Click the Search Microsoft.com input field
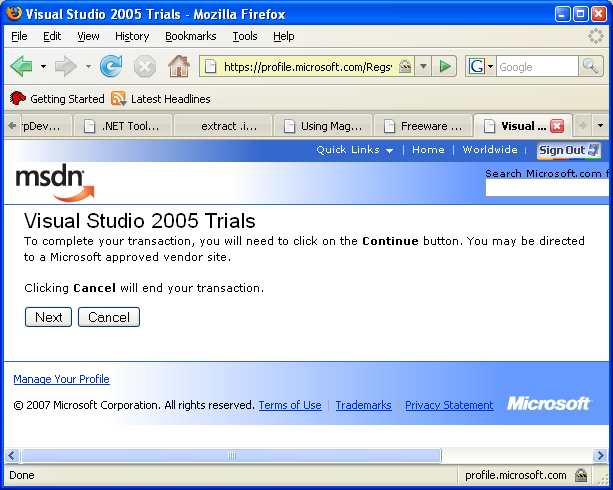 point(547,188)
